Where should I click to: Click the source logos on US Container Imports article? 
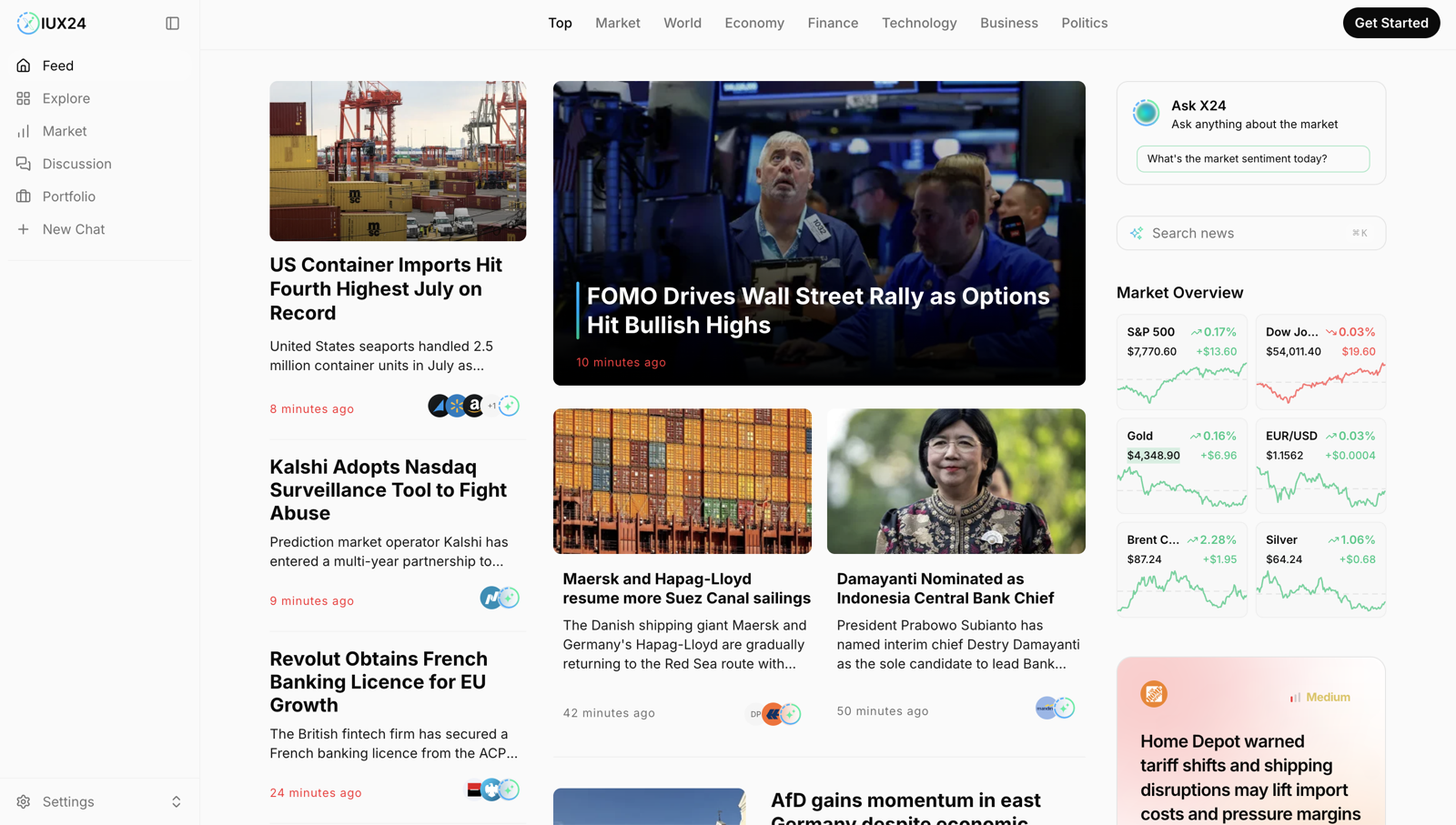pos(474,406)
